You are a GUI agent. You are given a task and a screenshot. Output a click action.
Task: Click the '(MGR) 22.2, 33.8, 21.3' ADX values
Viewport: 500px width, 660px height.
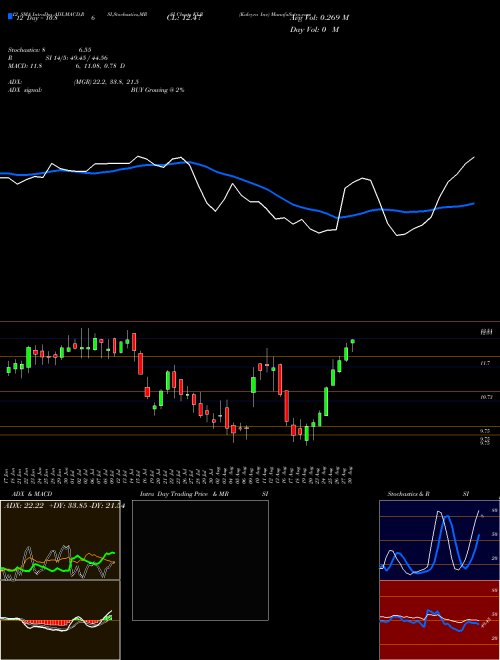tap(106, 82)
